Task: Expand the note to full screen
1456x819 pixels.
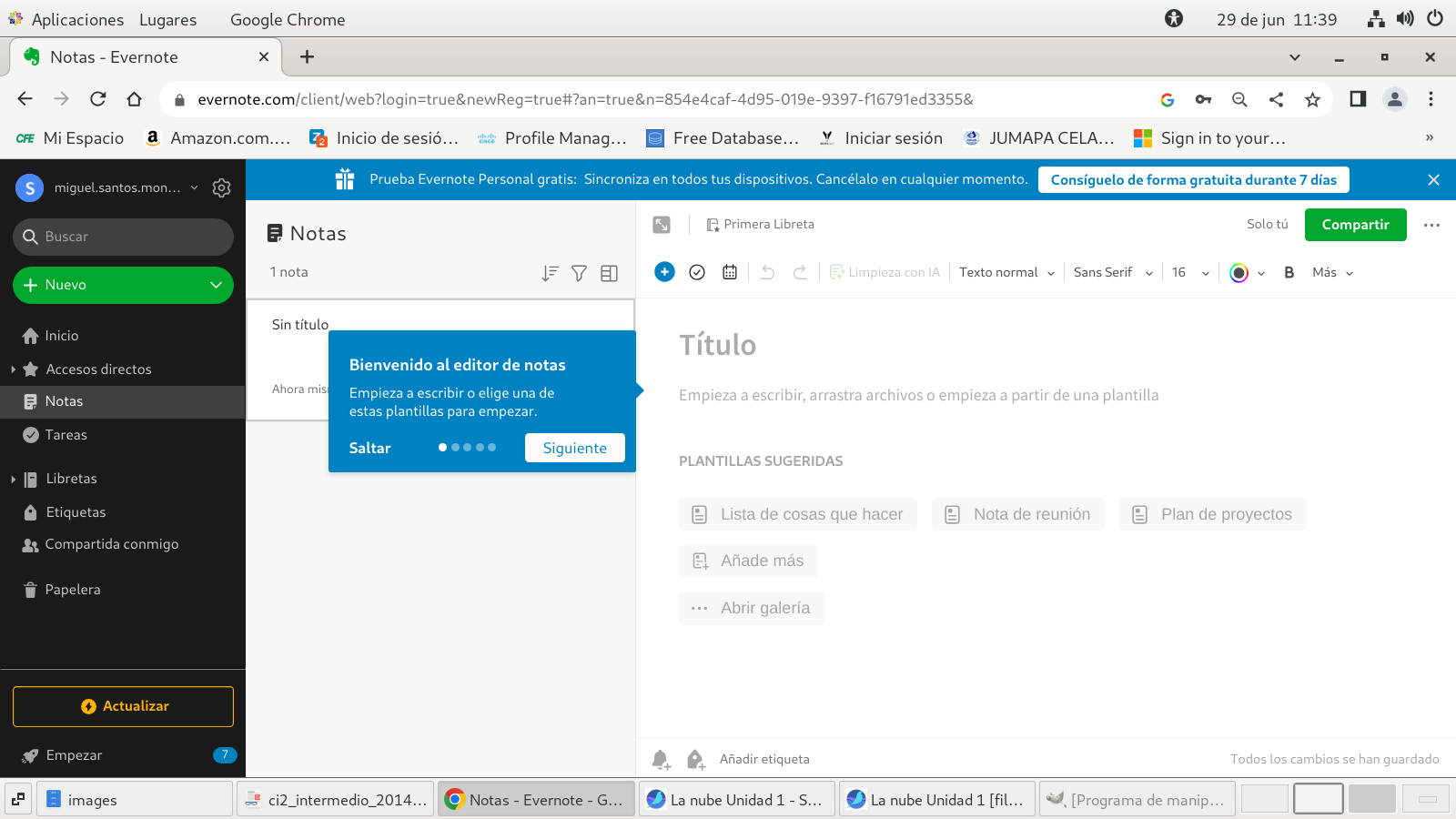Action: [662, 225]
